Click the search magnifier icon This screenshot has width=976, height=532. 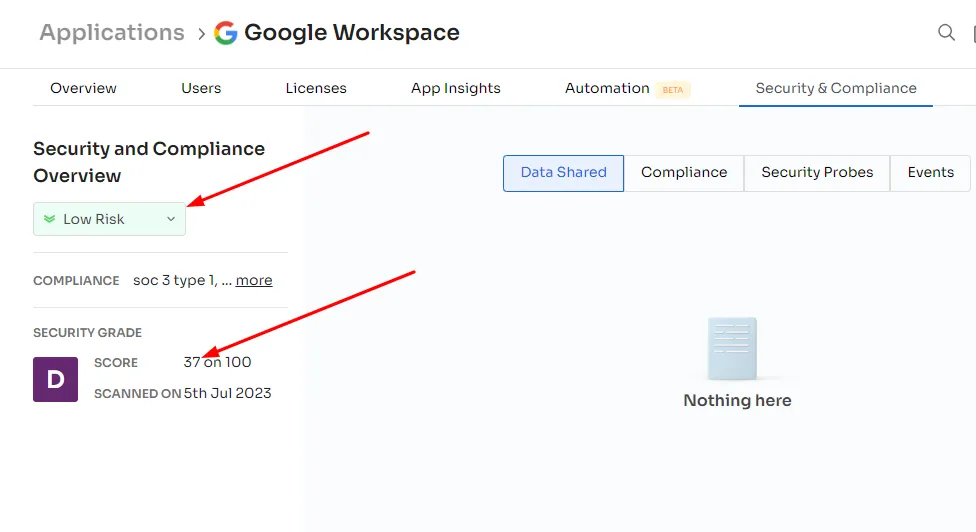[x=946, y=32]
